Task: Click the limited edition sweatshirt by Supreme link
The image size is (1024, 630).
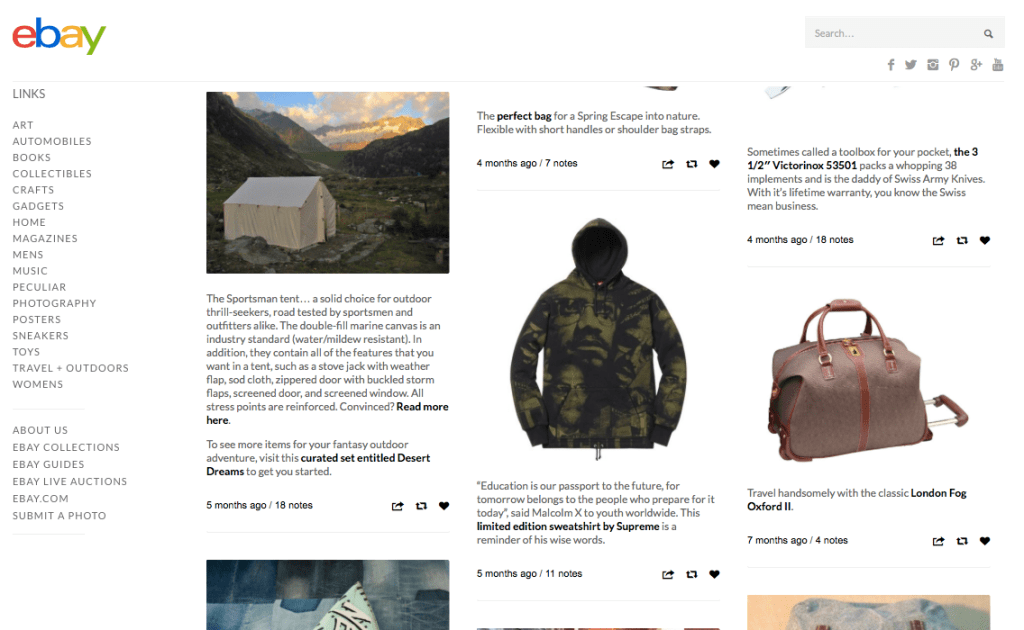Action: (568, 526)
